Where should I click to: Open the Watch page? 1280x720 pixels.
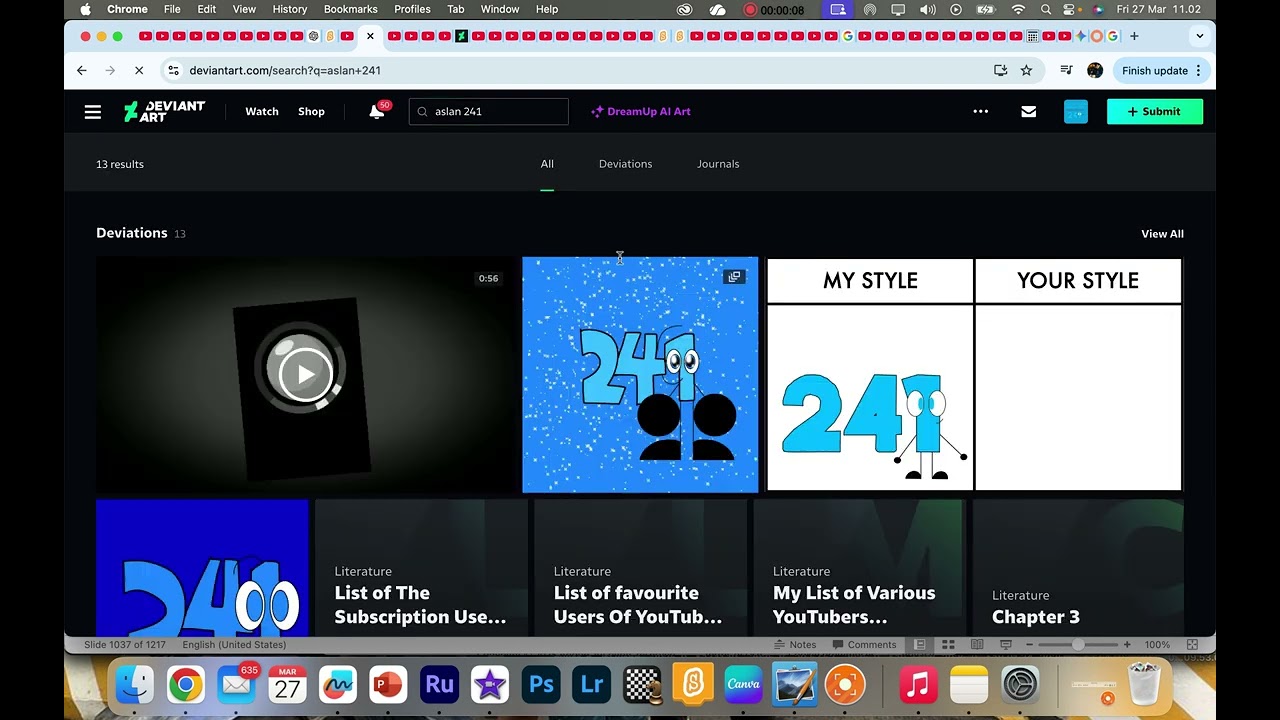[x=262, y=111]
